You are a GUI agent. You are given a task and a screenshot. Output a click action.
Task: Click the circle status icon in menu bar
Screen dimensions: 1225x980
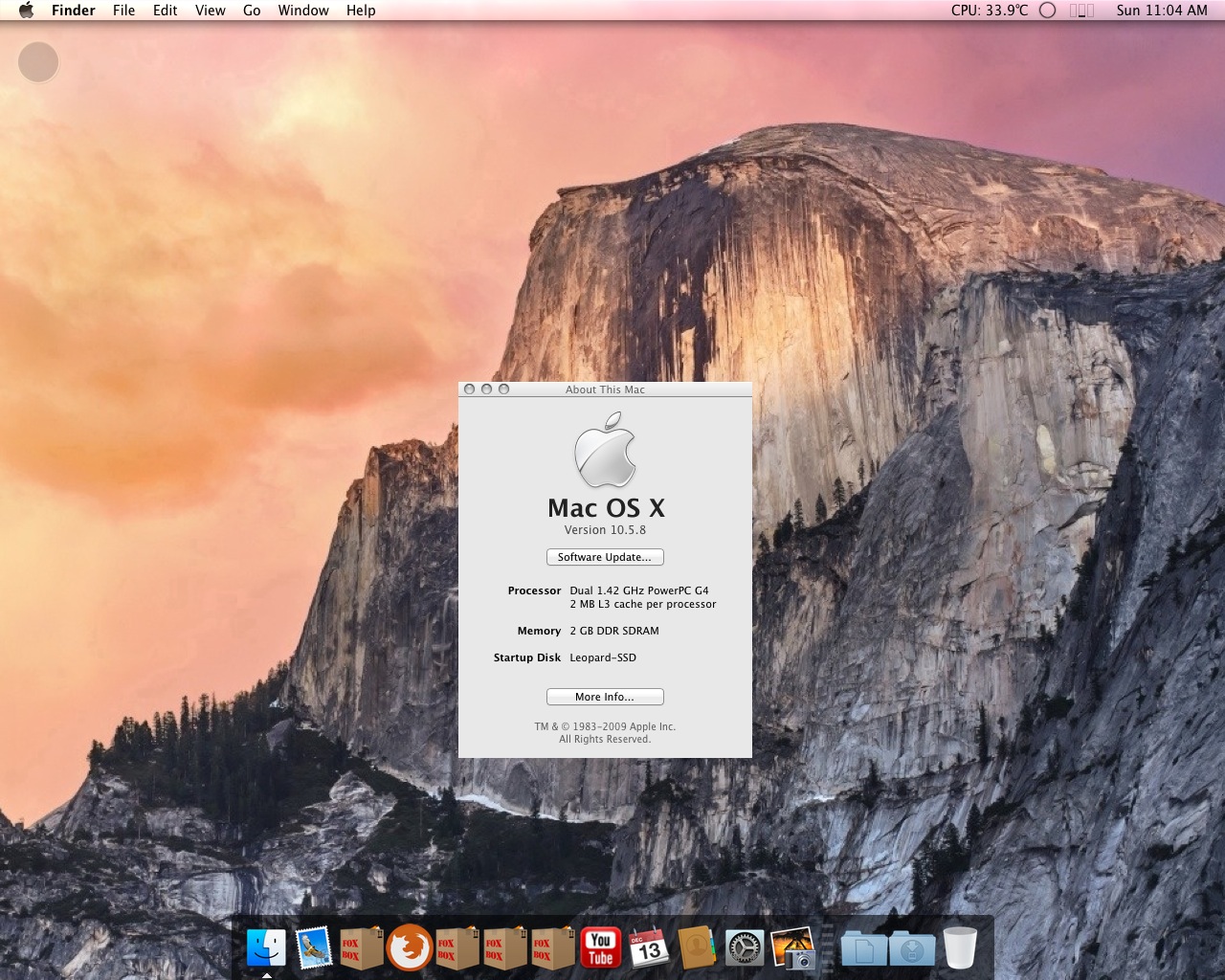(x=1048, y=11)
